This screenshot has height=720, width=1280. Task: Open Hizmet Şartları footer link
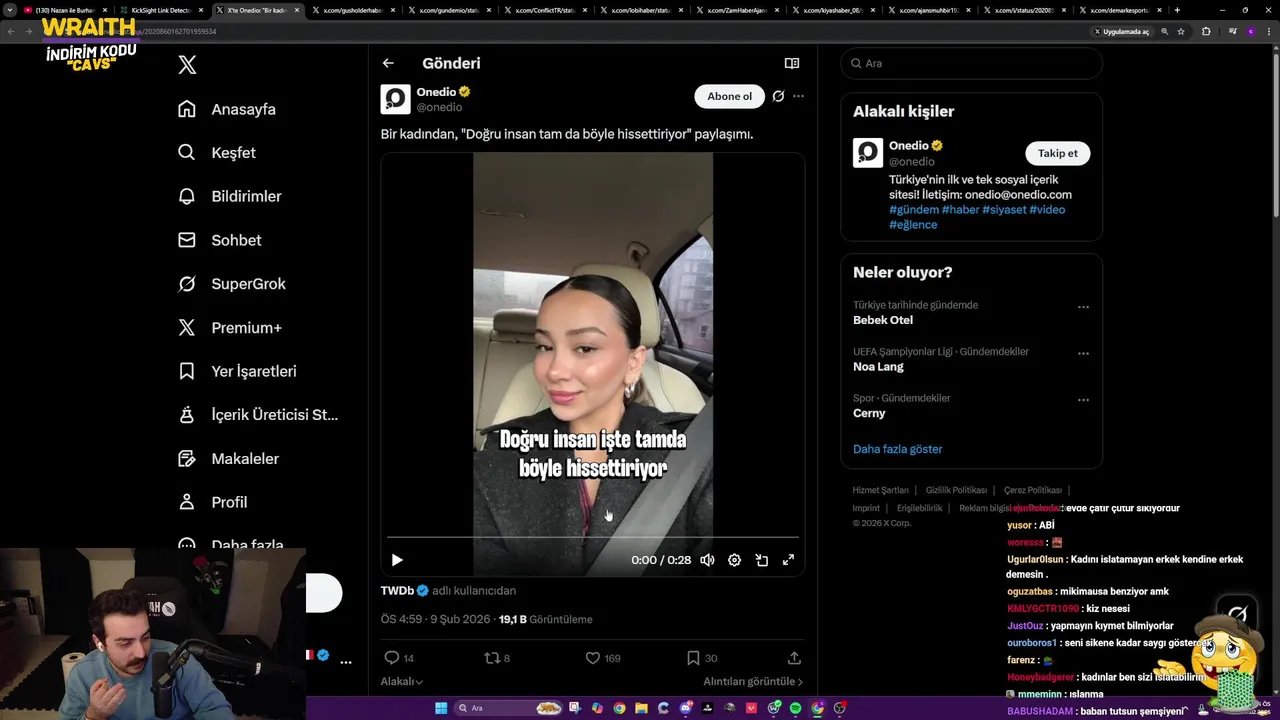click(880, 490)
